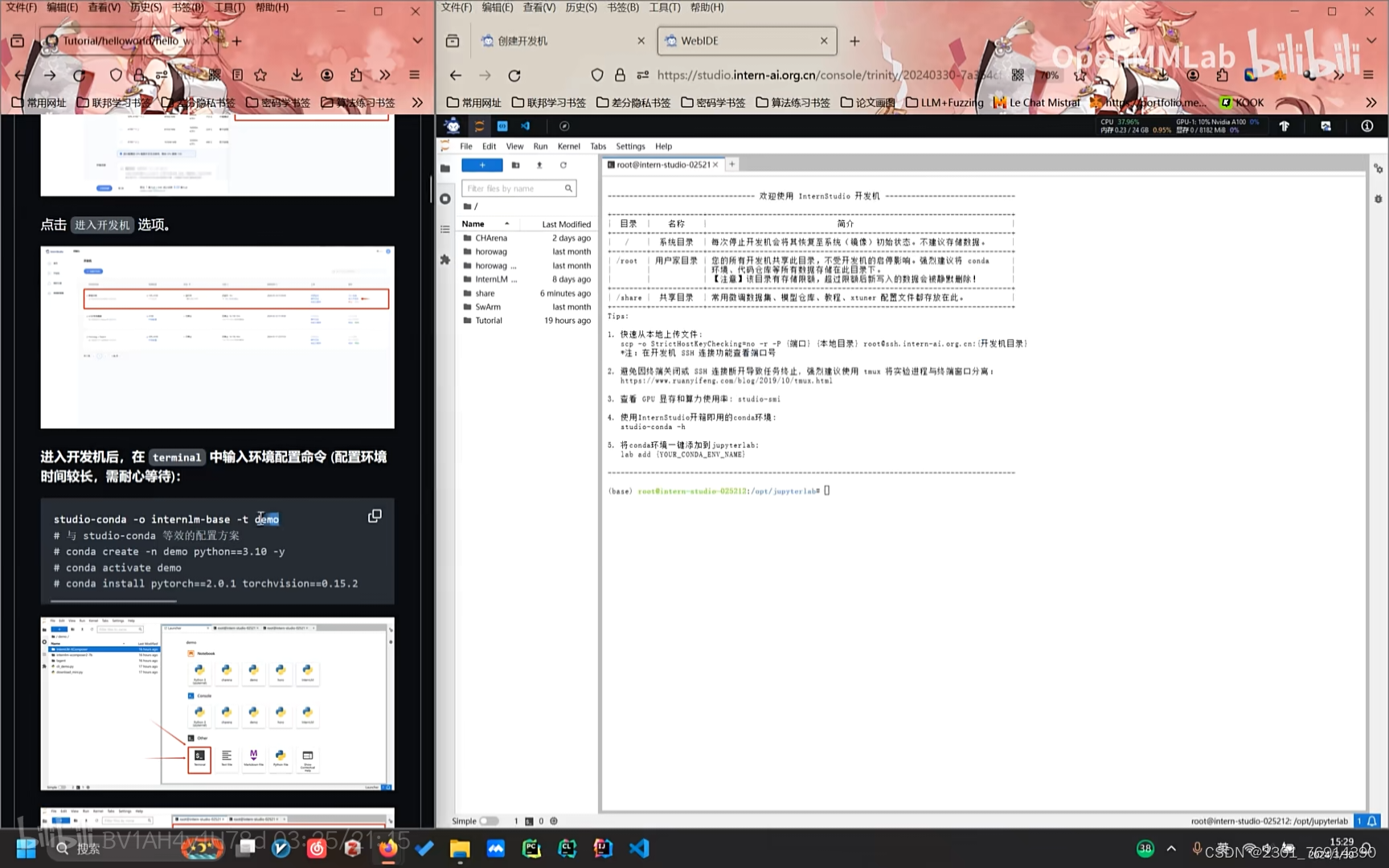1389x868 pixels.
Task: Click the kernel status icon in status bar
Action: [x=553, y=821]
